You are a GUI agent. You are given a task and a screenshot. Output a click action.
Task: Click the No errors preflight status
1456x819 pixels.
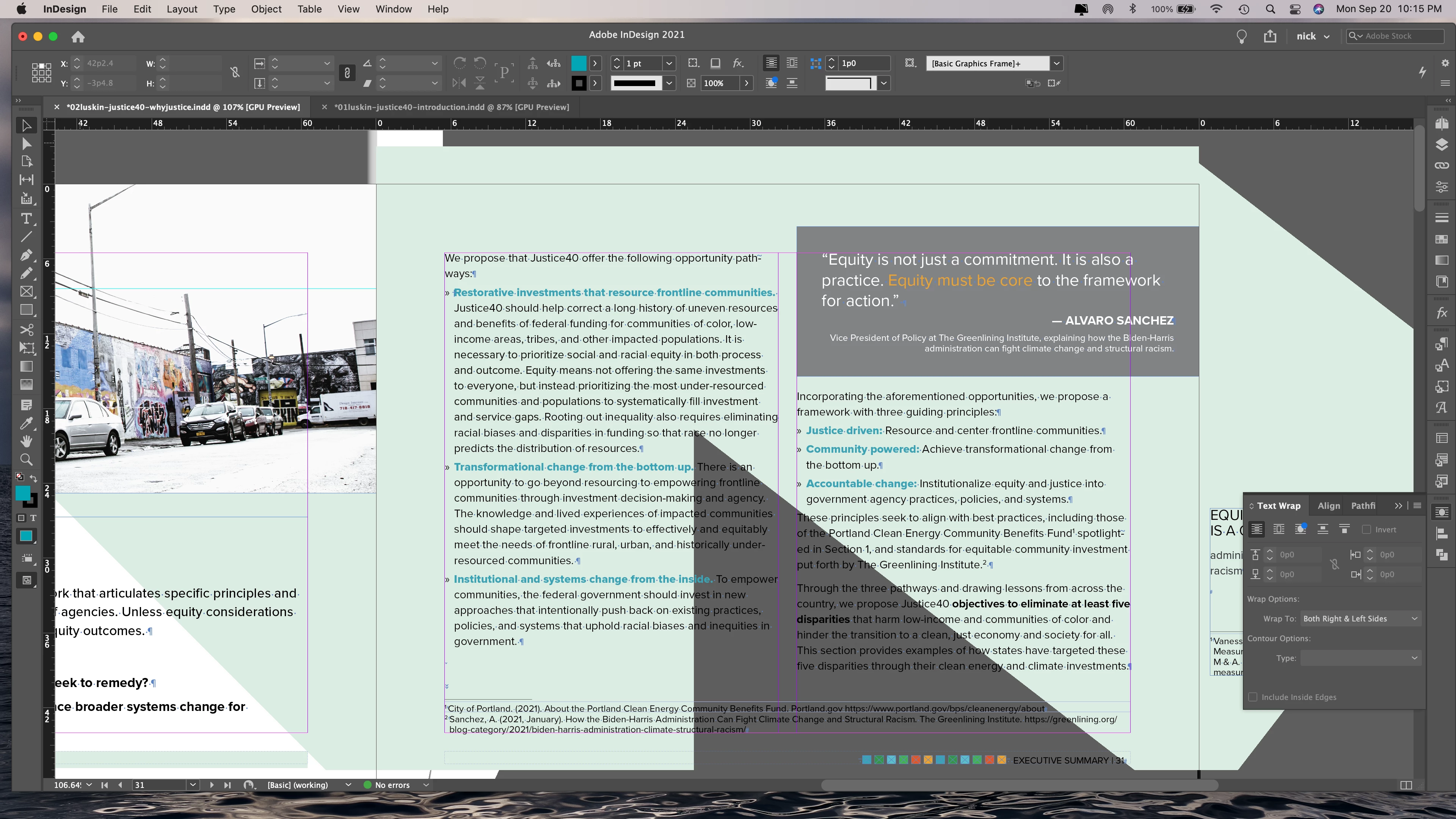click(392, 785)
